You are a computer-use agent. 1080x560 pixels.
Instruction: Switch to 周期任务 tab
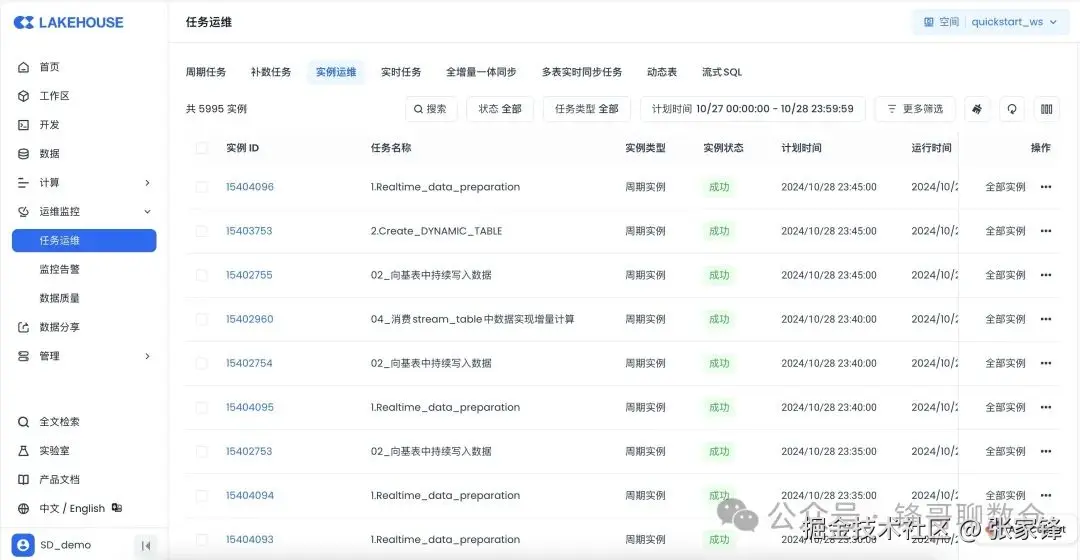pyautogui.click(x=206, y=72)
